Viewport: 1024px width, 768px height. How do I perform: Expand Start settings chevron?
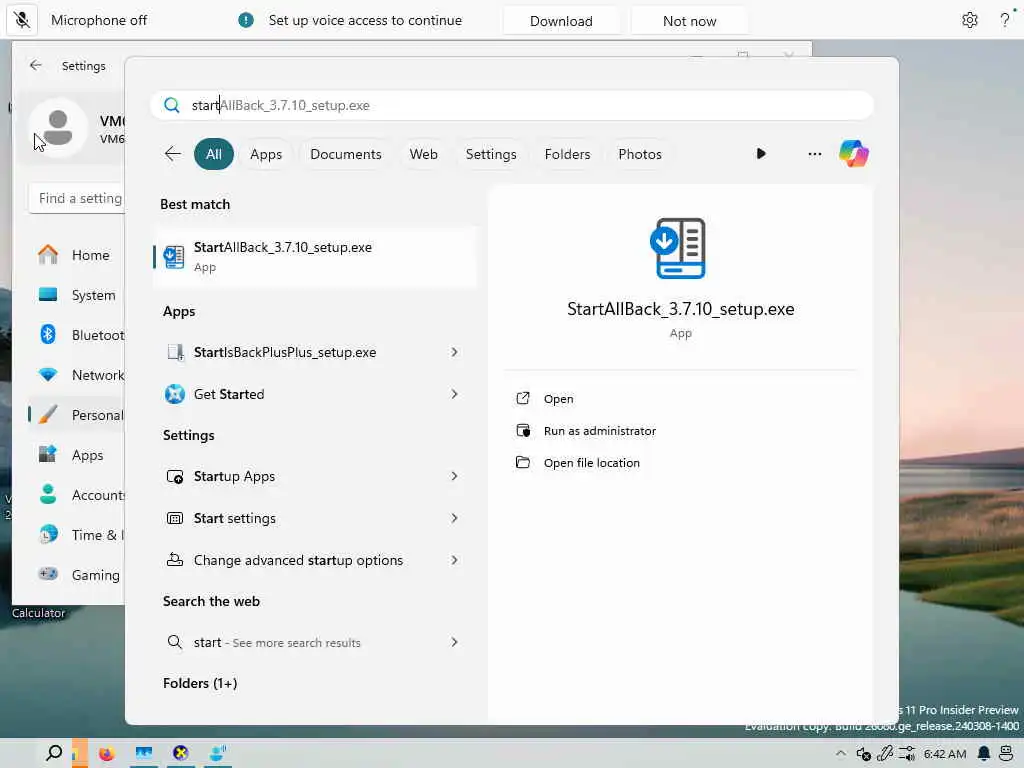pyautogui.click(x=455, y=519)
